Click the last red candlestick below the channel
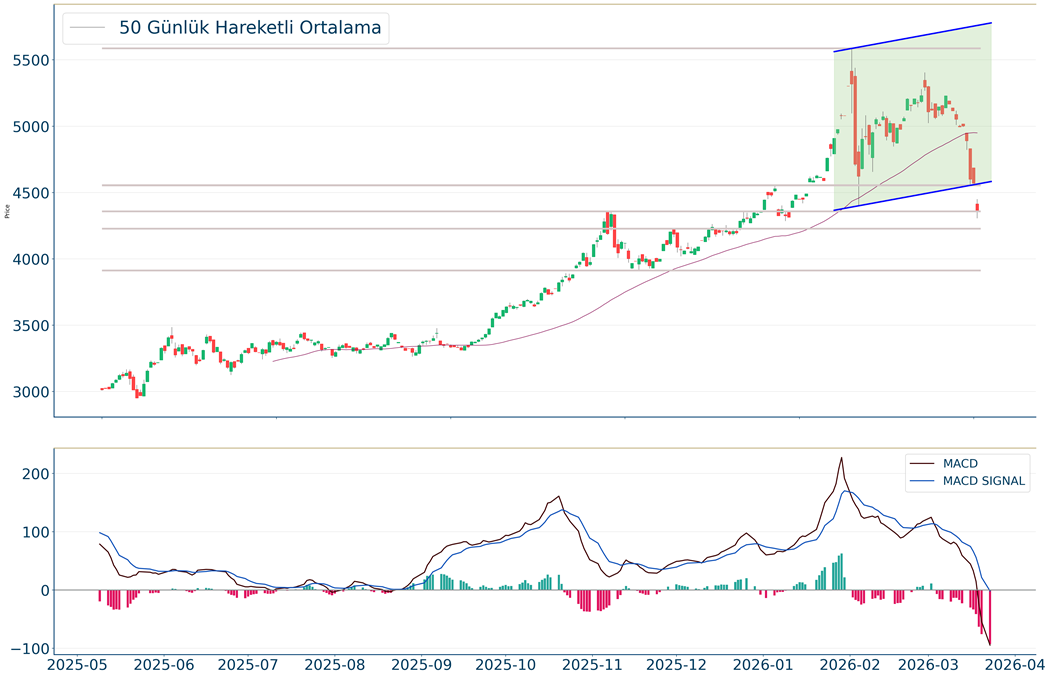Viewport: 1050px width, 677px height. click(977, 208)
